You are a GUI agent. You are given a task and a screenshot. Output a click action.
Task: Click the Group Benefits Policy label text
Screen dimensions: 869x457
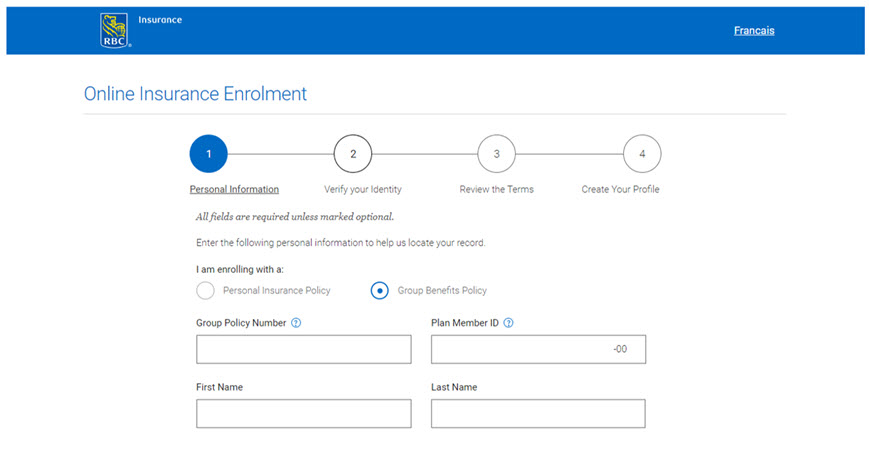(x=442, y=290)
